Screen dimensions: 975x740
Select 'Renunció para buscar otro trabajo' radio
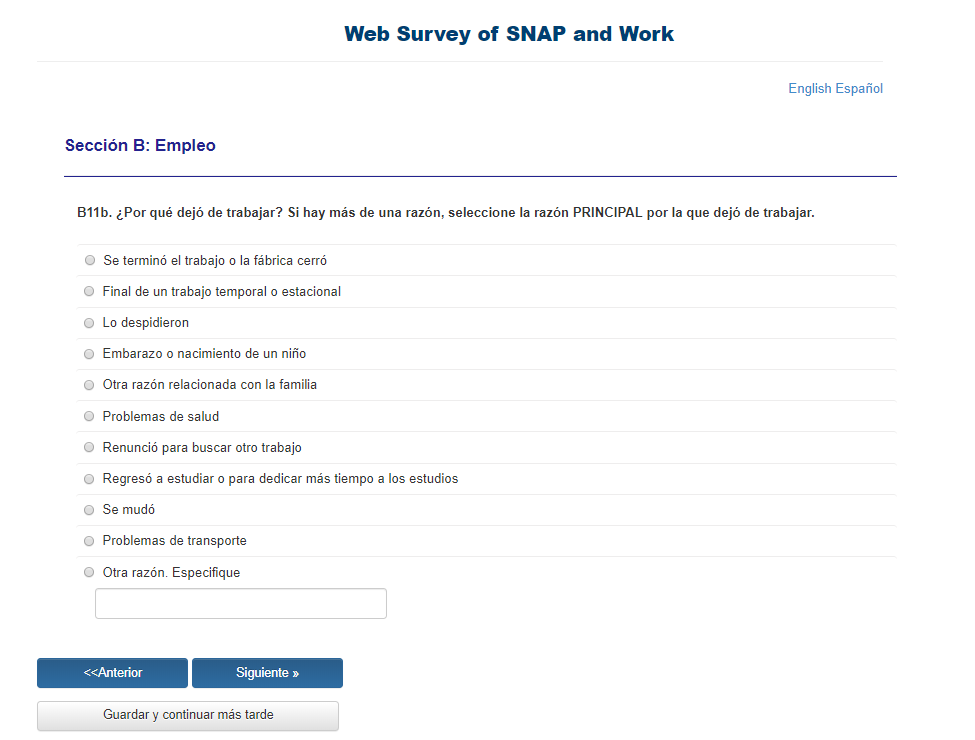click(x=89, y=447)
